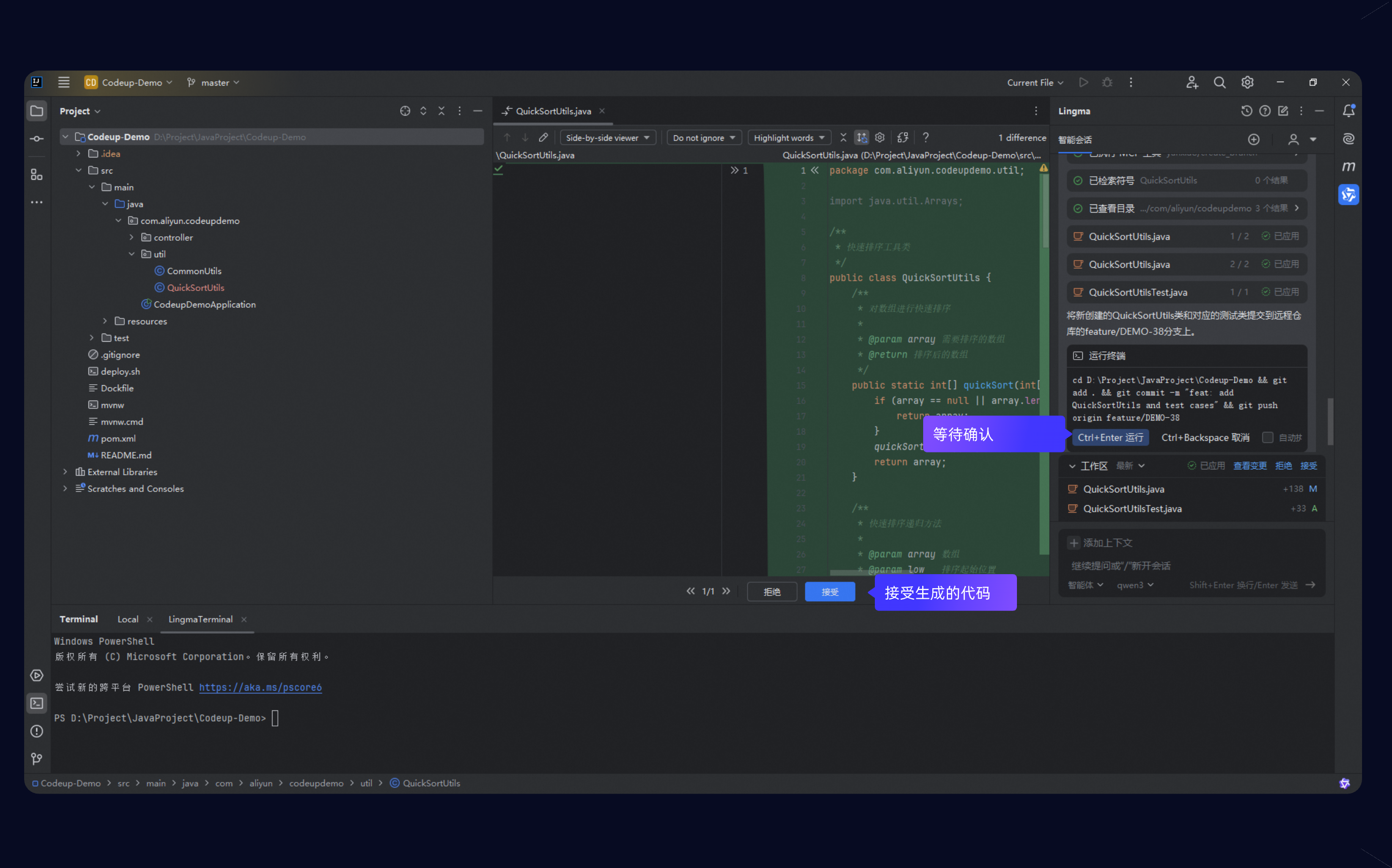Click the Structure tool window icon
This screenshot has width=1392, height=868.
(37, 174)
